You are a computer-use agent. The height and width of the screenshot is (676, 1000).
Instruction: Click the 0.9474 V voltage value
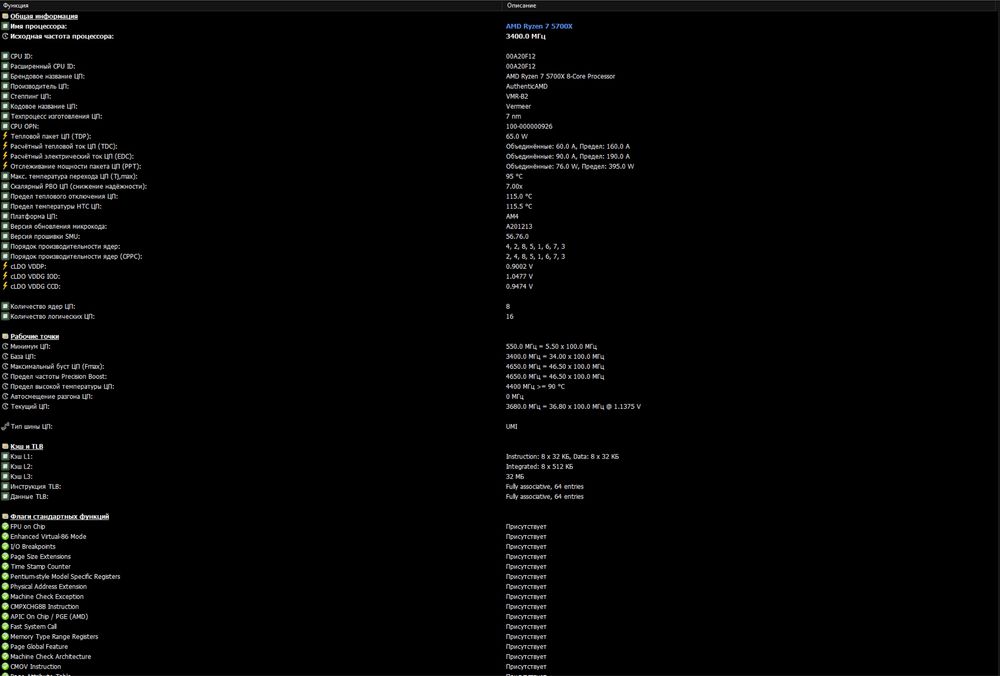point(519,286)
